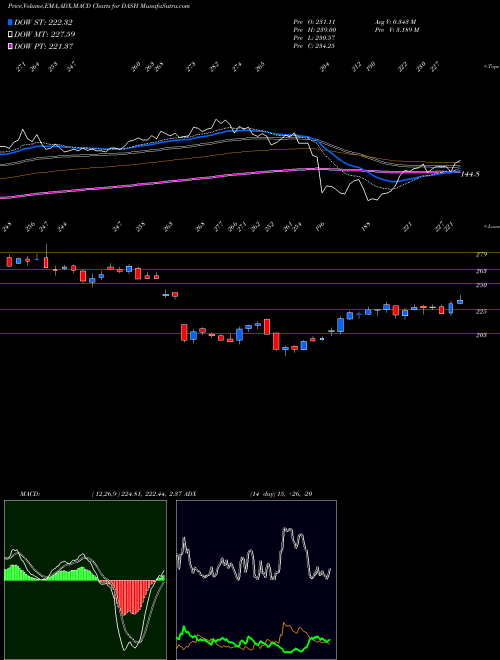
Task: Click the blue DOW ST legend swatch
Action: (10, 22)
